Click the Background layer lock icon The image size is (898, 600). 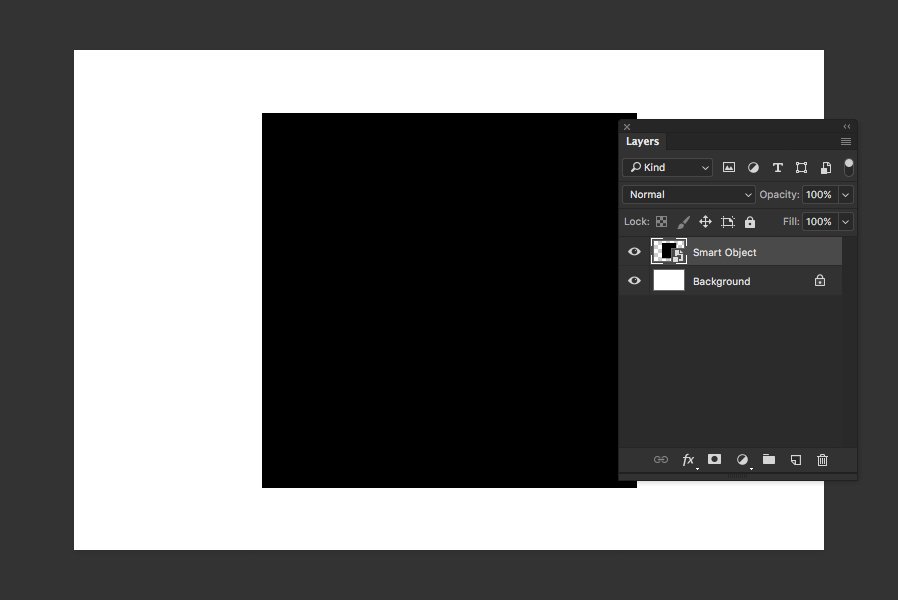click(x=820, y=281)
